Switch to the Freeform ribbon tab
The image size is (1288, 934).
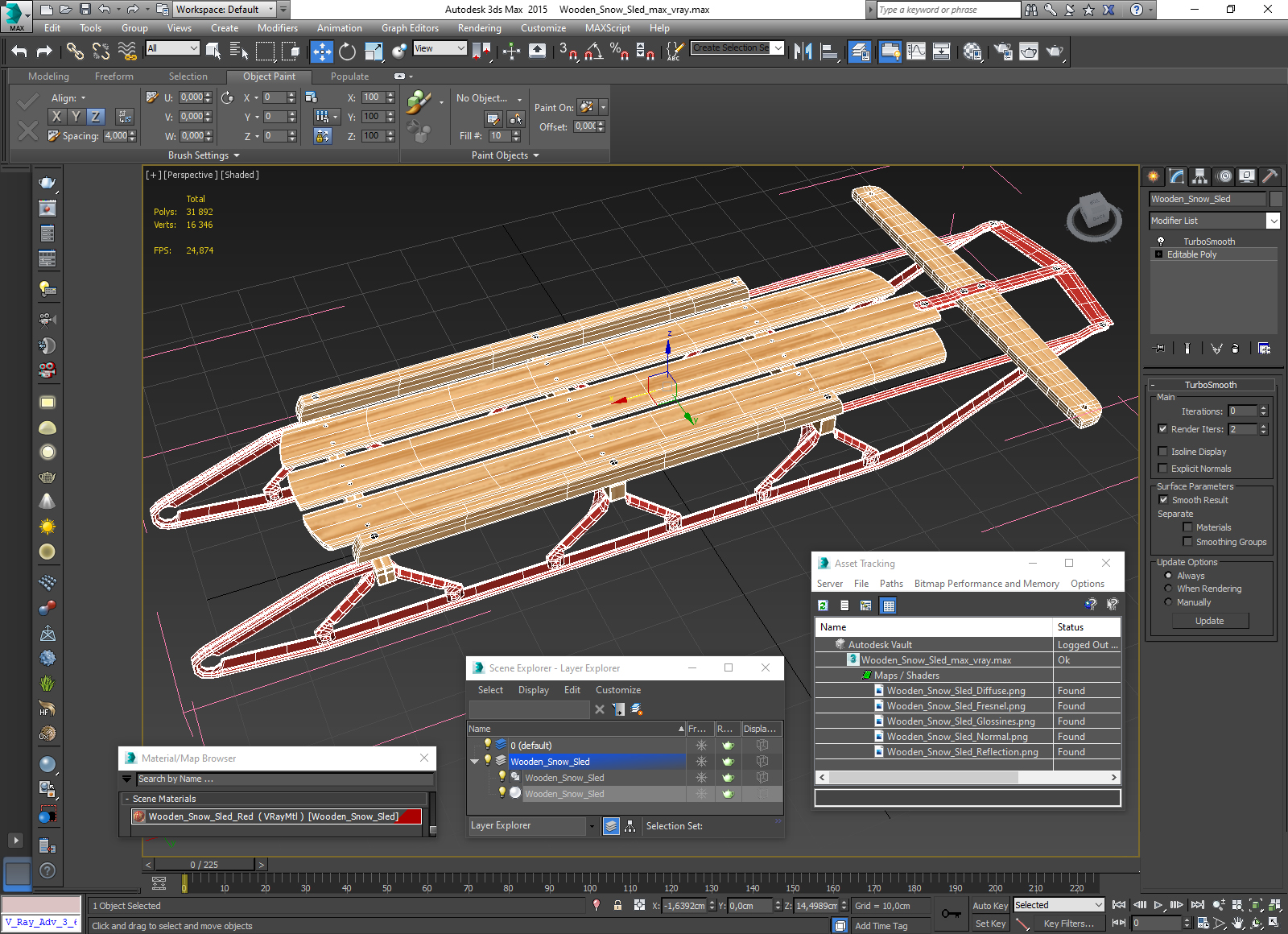tap(114, 76)
